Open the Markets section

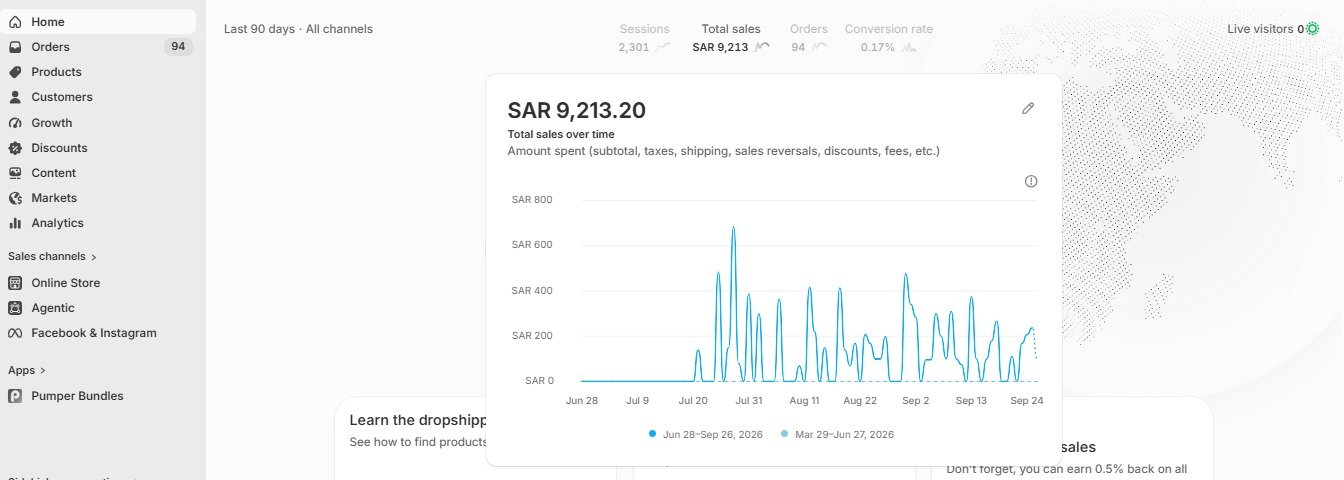98,198
